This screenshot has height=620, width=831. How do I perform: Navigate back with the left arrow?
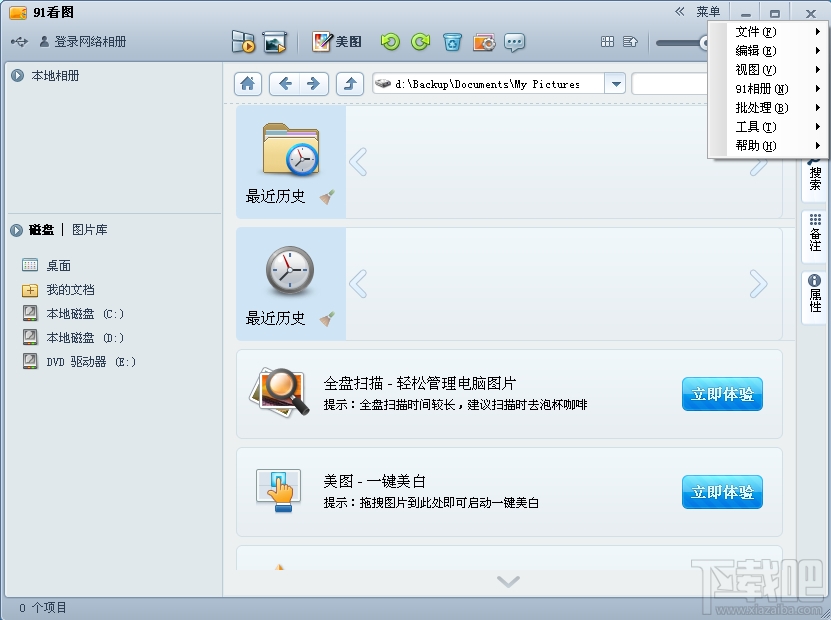285,84
